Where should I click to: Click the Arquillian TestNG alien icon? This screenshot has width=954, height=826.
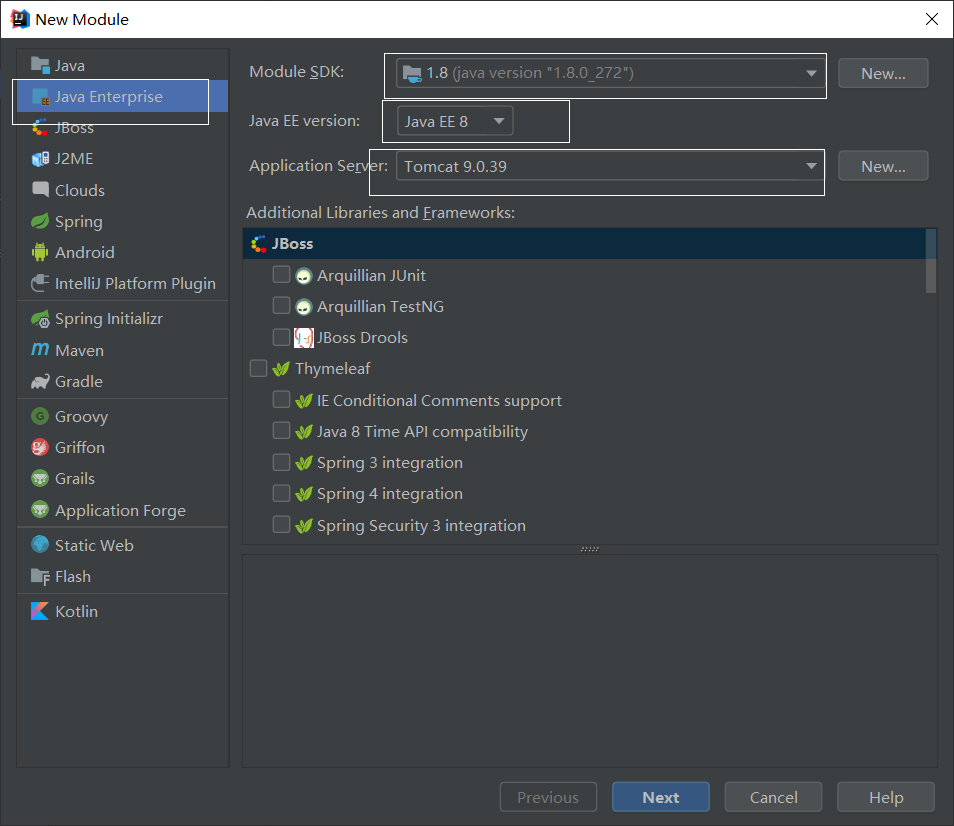(304, 307)
